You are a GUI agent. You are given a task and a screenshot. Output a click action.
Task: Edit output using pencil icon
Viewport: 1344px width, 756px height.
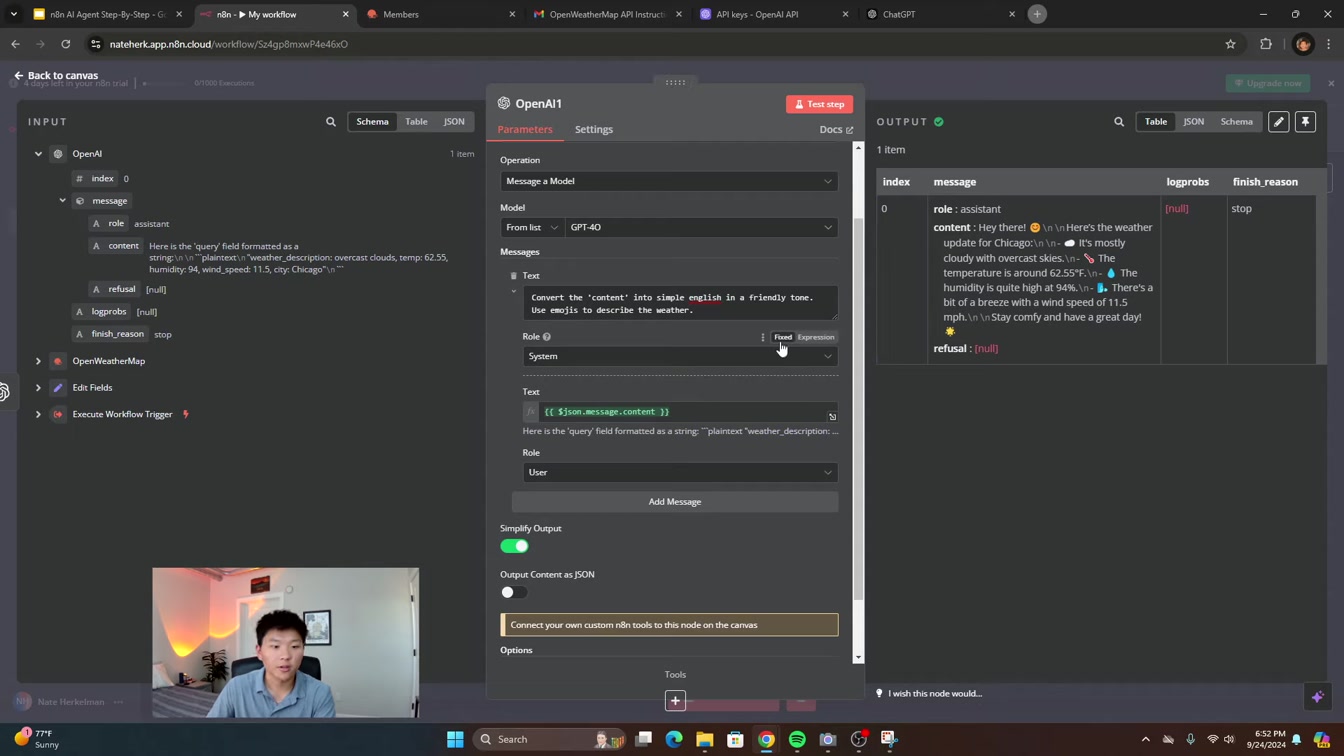pyautogui.click(x=1278, y=122)
